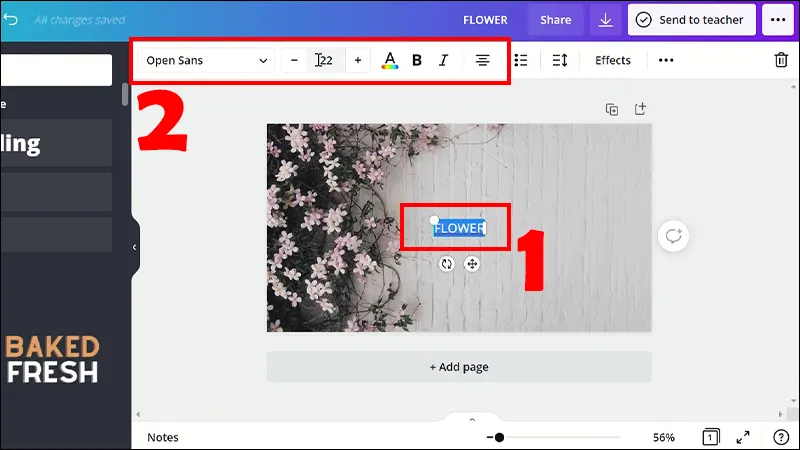This screenshot has height=450, width=800.
Task: Toggle bulleted list formatting
Action: 520,60
